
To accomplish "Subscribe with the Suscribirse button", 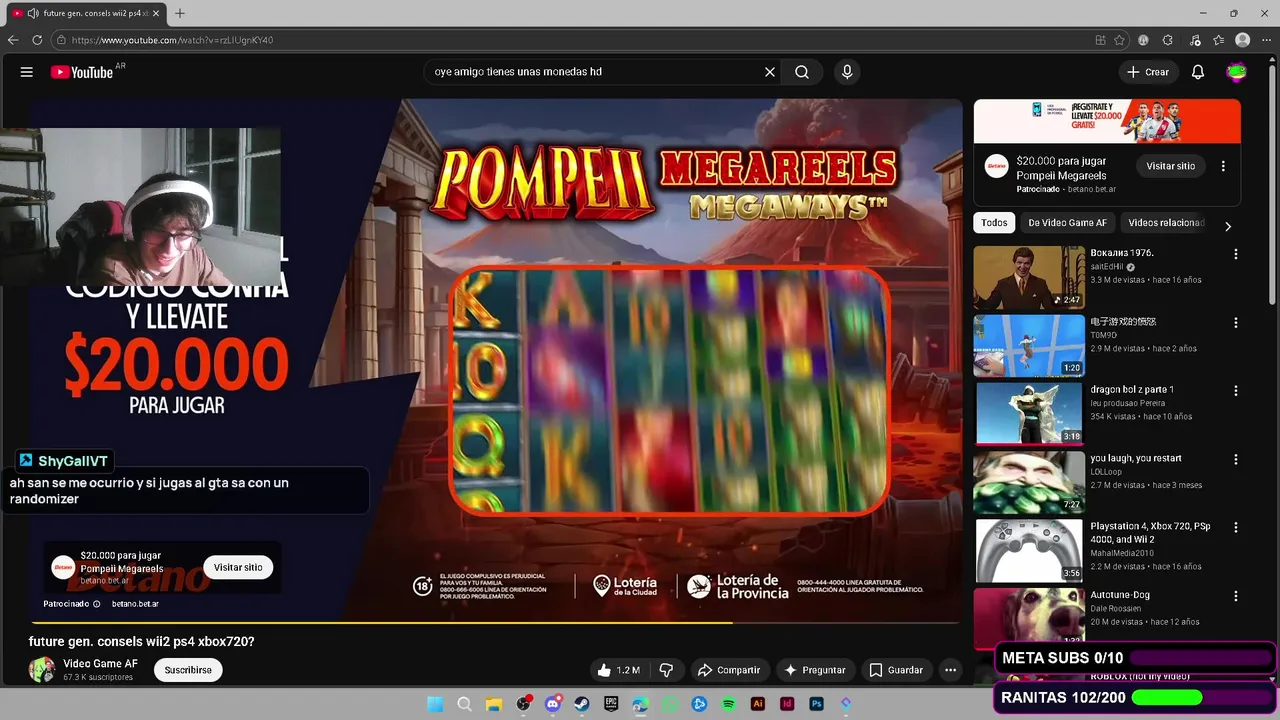I will coord(188,670).
